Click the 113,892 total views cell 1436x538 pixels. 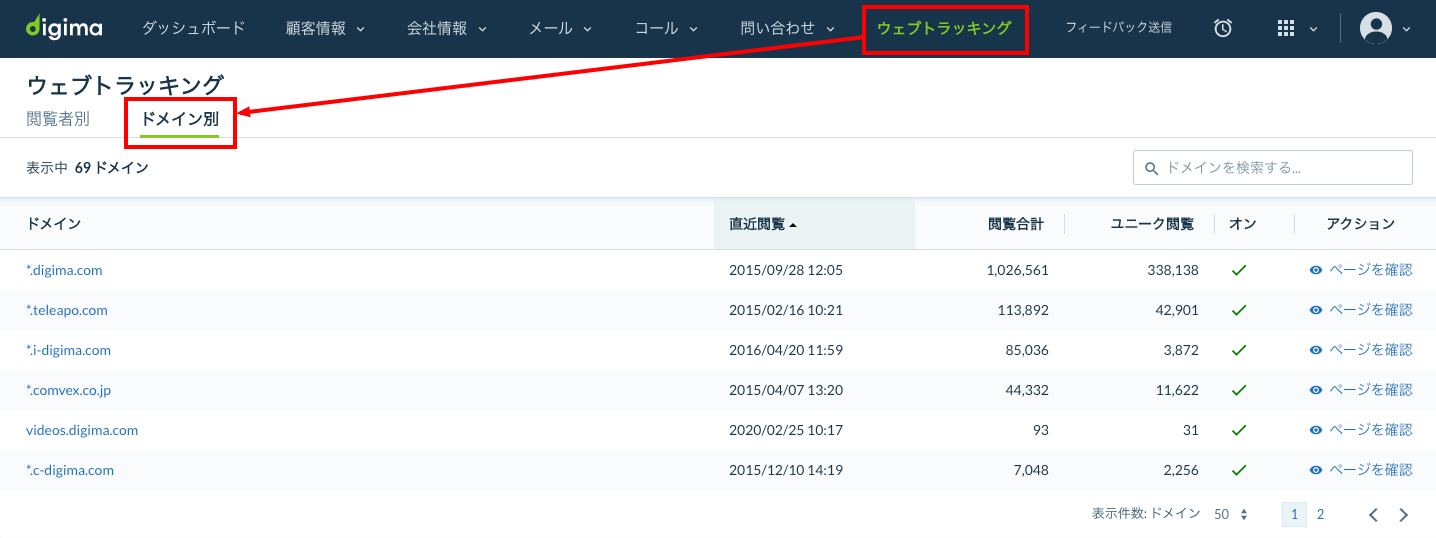[1023, 310]
